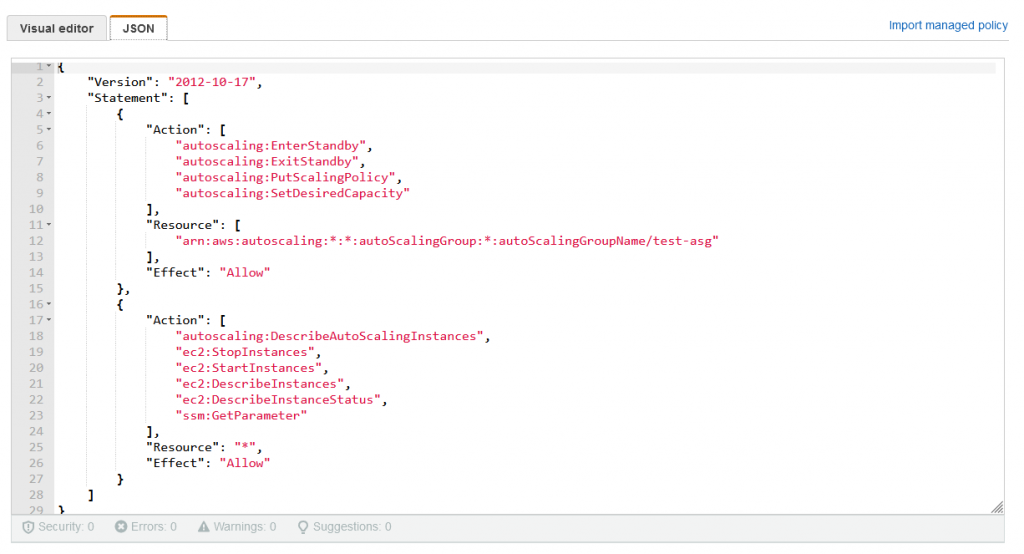This screenshot has width=1024, height=554.
Task: Click the autoscaling:EnterStandby action string
Action: (x=264, y=146)
